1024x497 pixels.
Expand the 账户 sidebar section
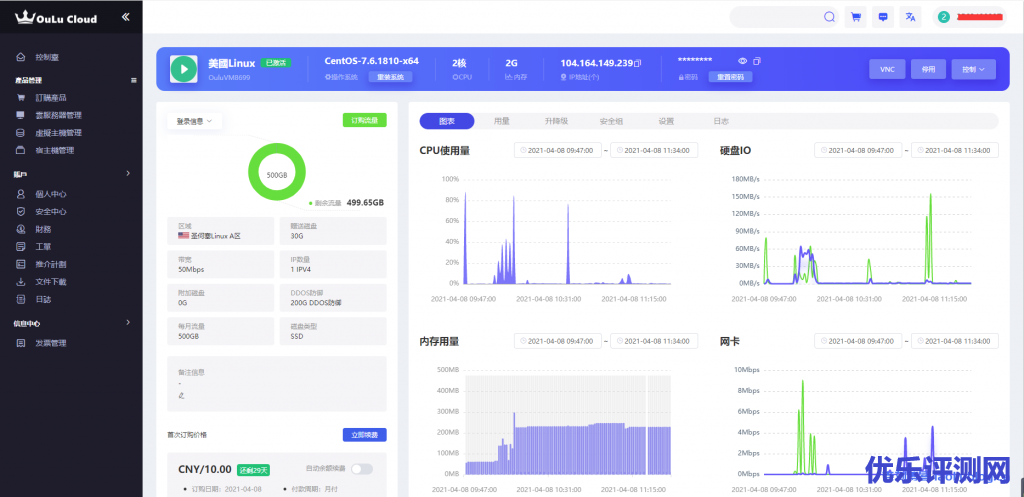[128, 174]
